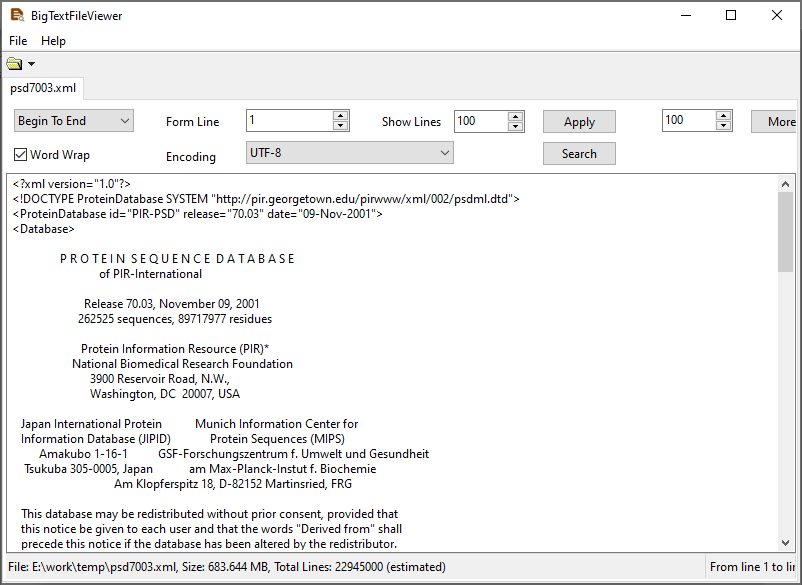
Task: Increase Form Line value with the up arrow
Action: click(341, 116)
